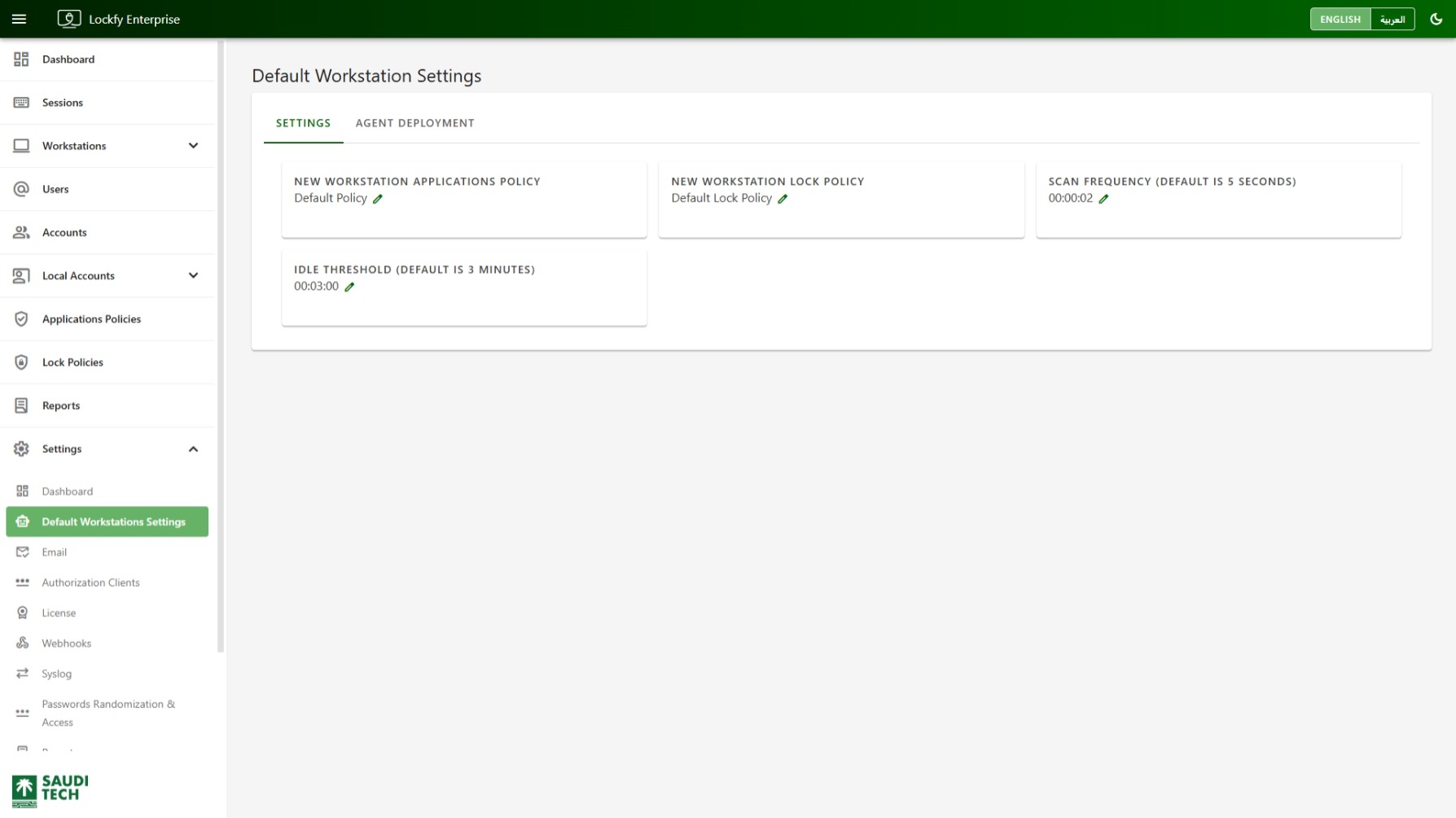Open the Settings sub-menu Dashboard item

tap(107, 491)
